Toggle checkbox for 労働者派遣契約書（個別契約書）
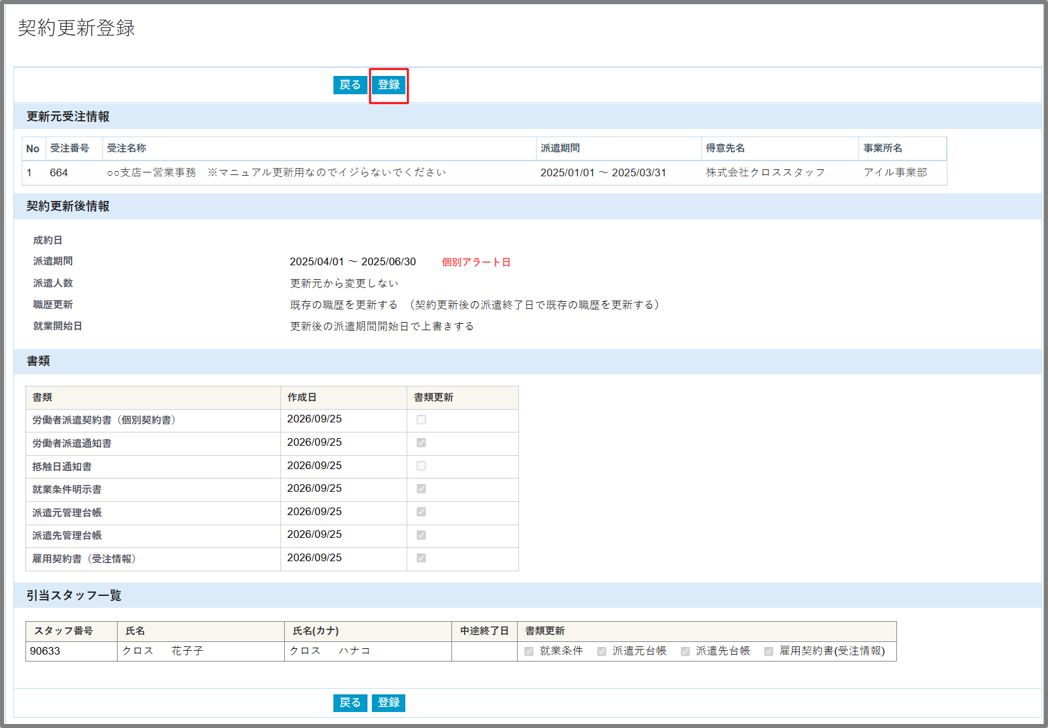 click(421, 420)
